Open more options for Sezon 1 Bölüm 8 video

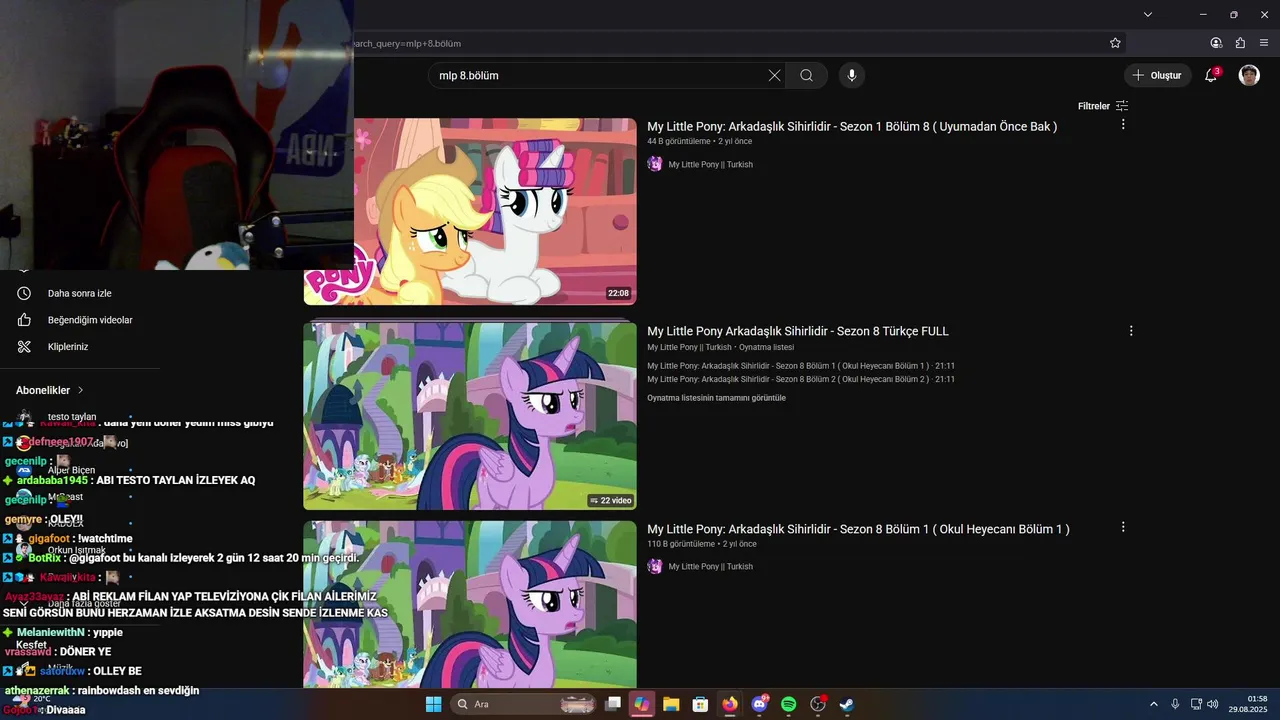tap(1123, 125)
